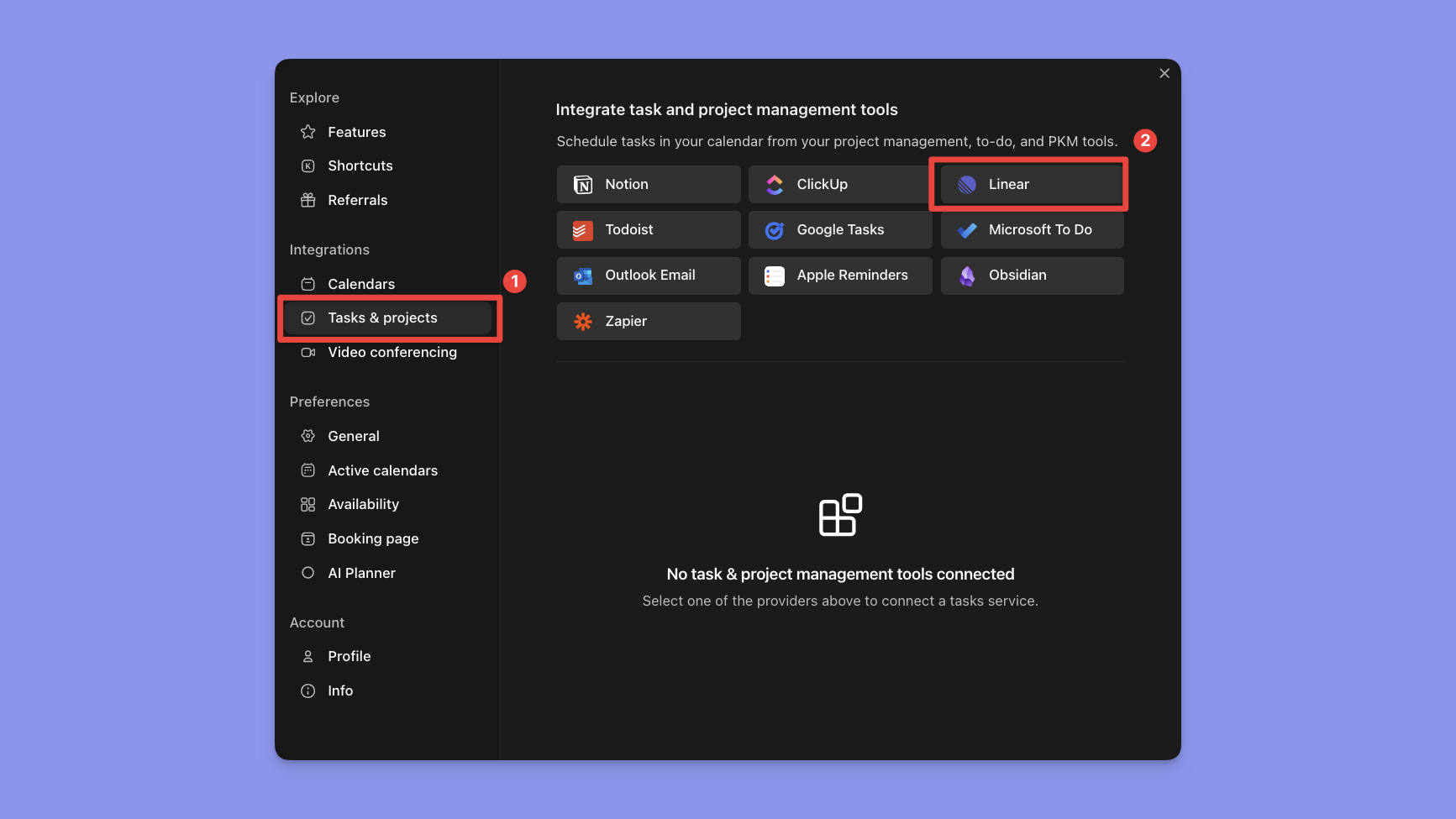Click the Linear logo icon

coord(967,185)
